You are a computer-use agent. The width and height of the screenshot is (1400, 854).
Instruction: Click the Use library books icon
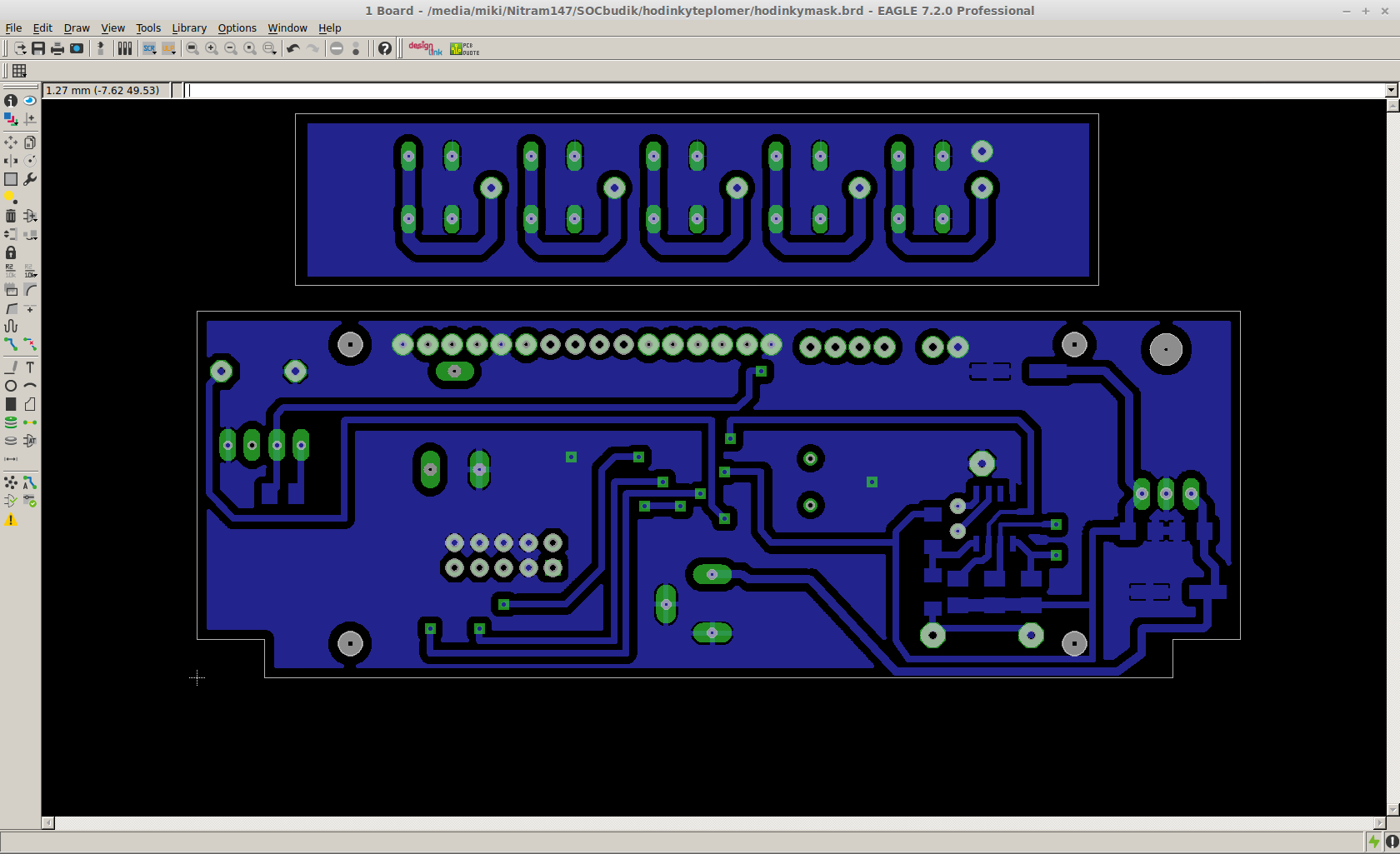point(125,48)
